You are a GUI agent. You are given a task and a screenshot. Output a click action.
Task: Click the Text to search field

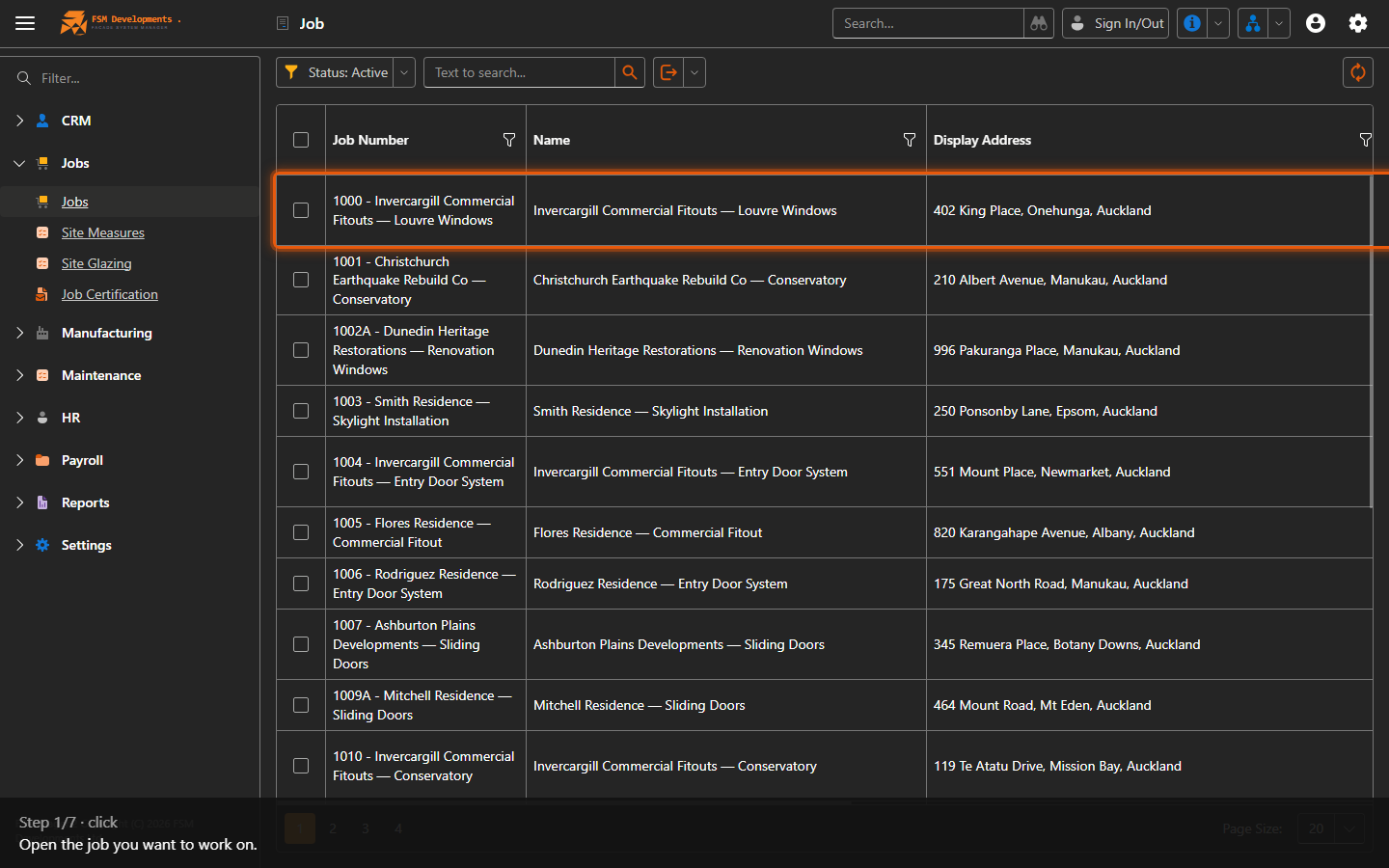click(x=519, y=72)
